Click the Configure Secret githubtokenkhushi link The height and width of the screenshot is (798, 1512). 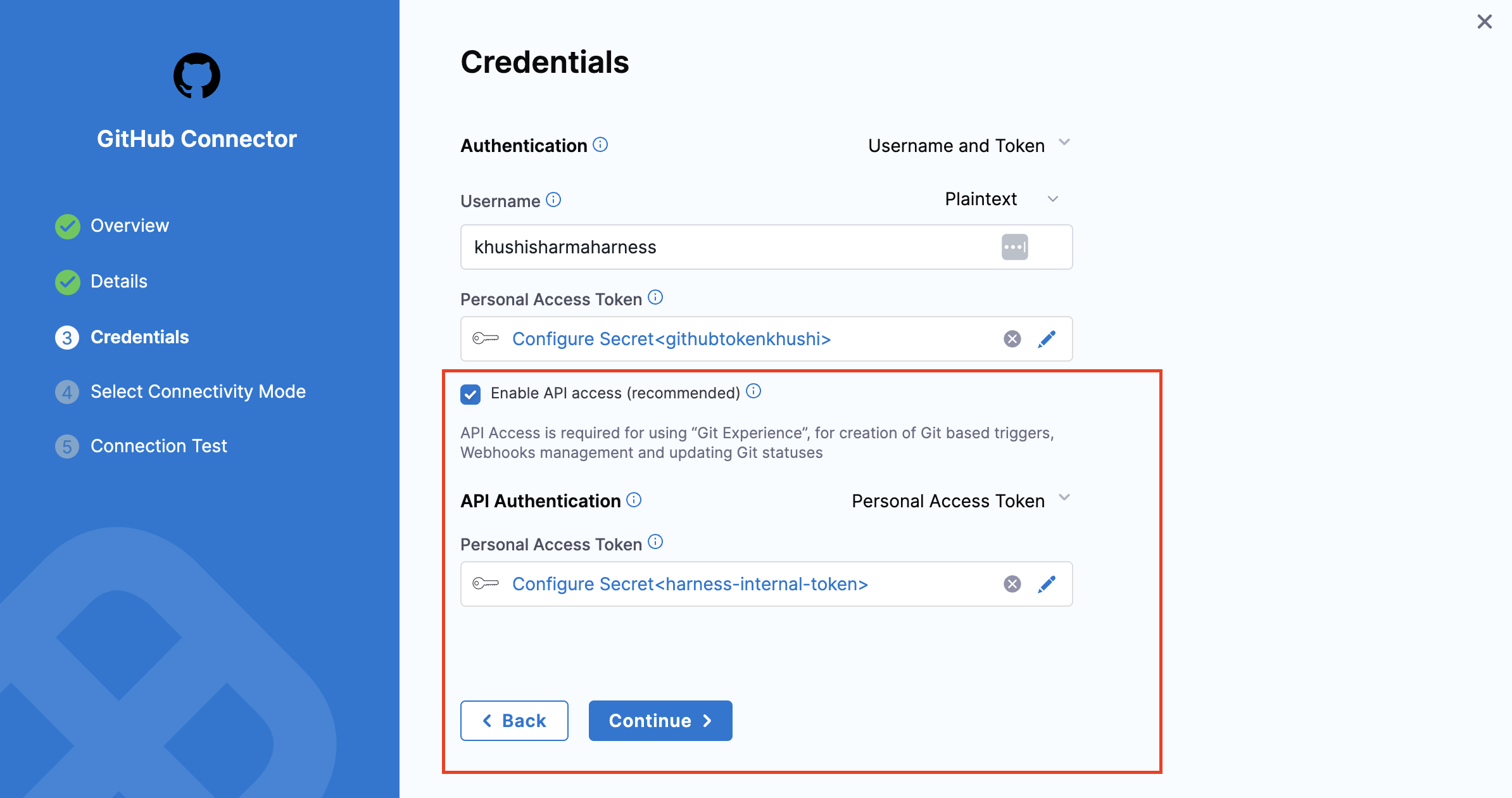pos(671,339)
